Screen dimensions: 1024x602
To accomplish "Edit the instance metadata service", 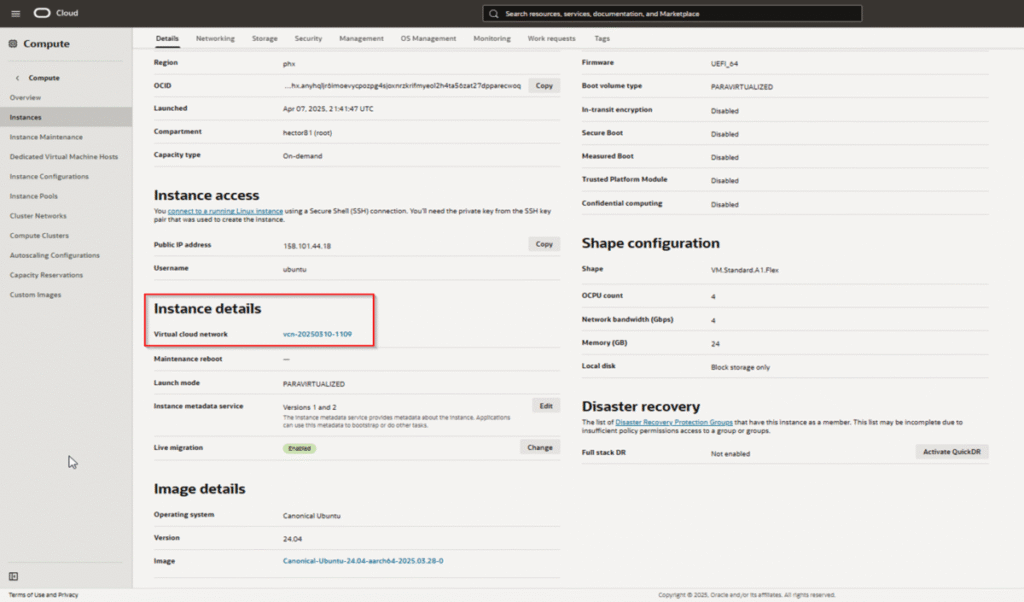I will 545,406.
